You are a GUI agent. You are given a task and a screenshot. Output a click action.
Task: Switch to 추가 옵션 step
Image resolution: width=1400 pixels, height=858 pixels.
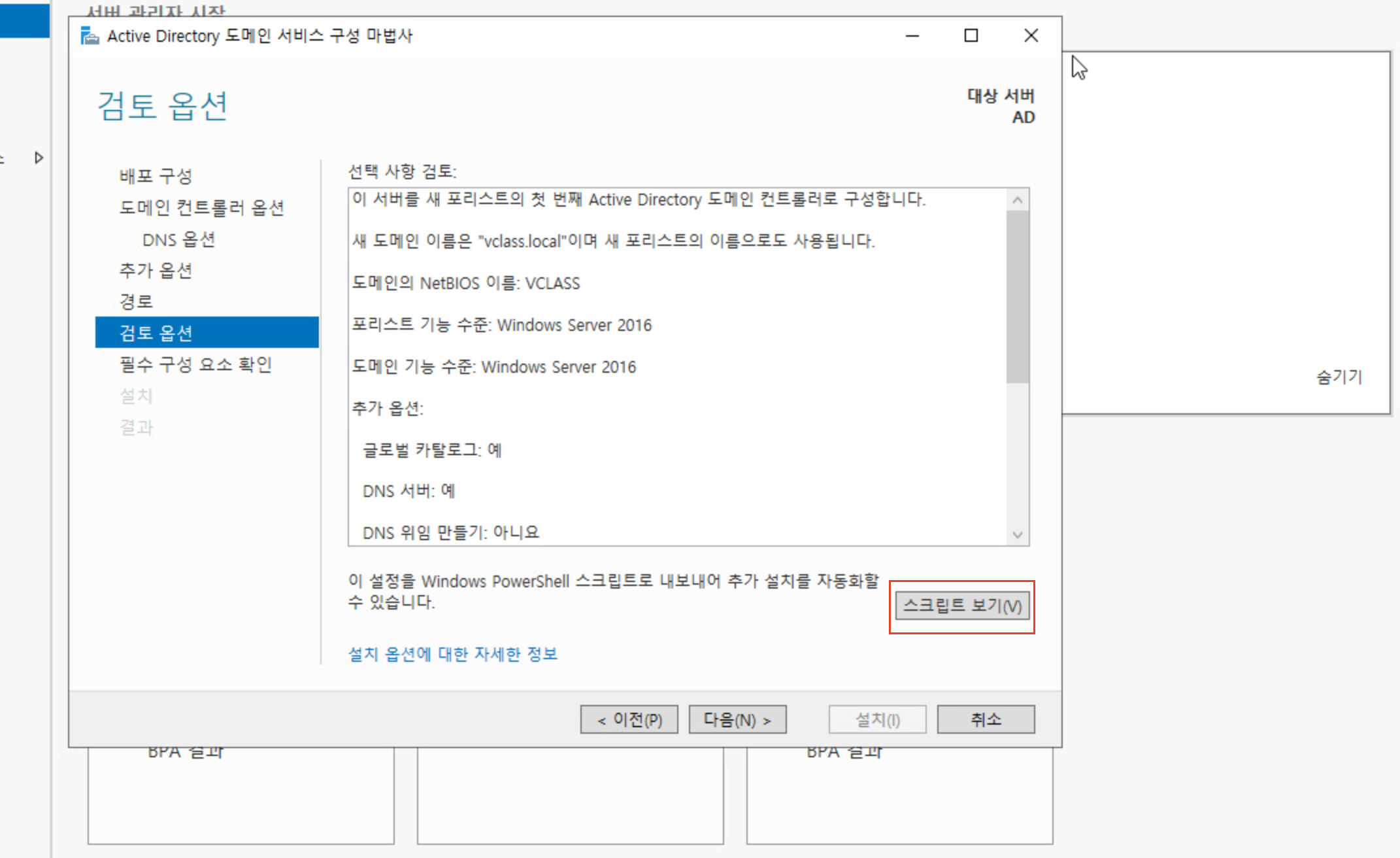pyautogui.click(x=156, y=271)
